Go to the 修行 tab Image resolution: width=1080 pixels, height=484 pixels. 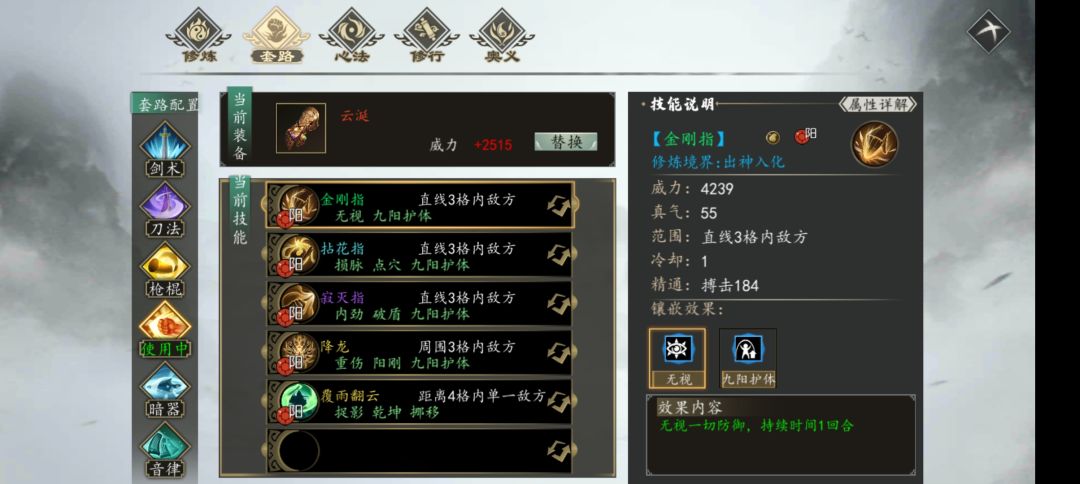(426, 36)
